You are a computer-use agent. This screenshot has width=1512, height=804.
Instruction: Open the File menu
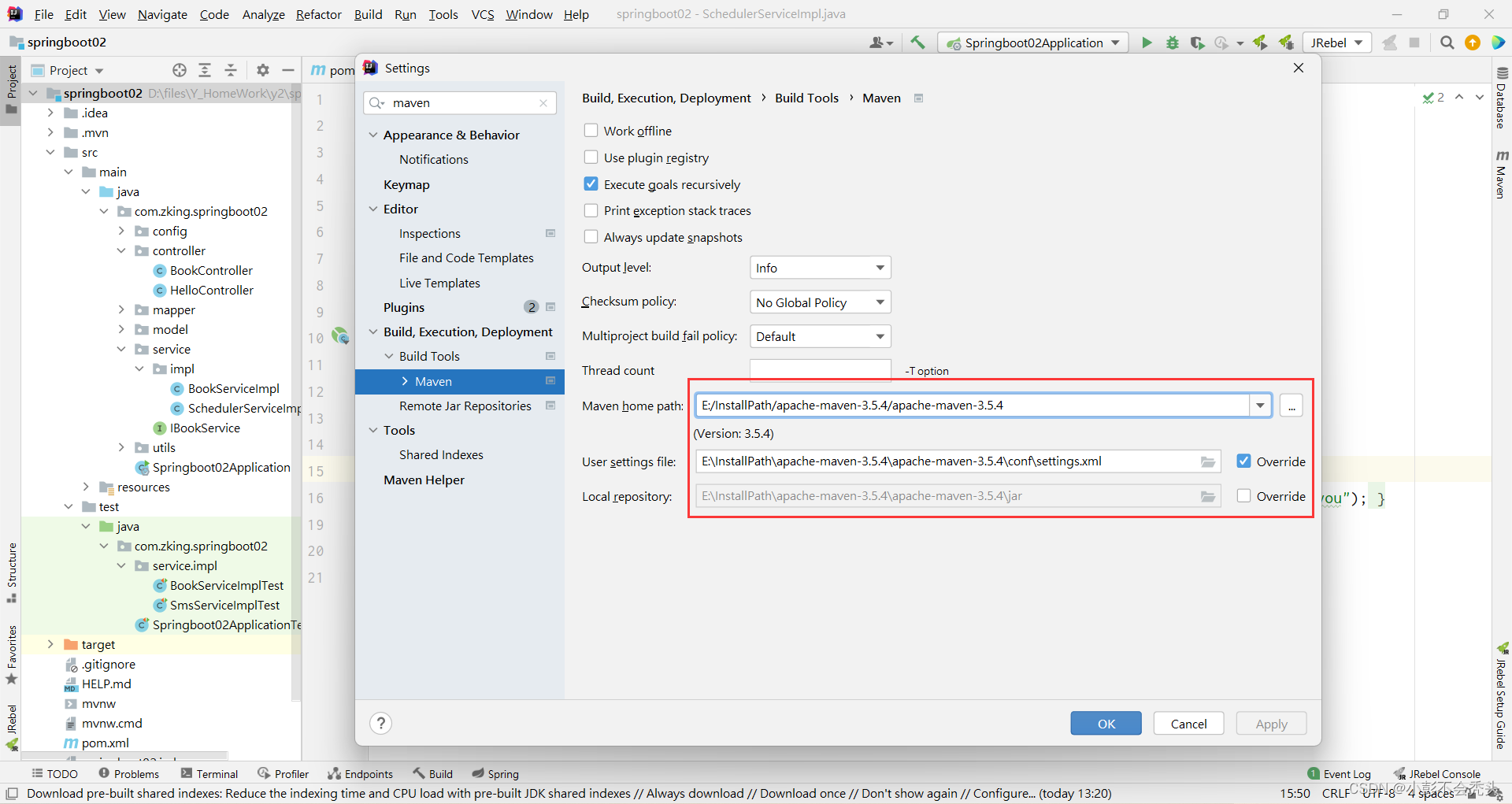(x=44, y=14)
